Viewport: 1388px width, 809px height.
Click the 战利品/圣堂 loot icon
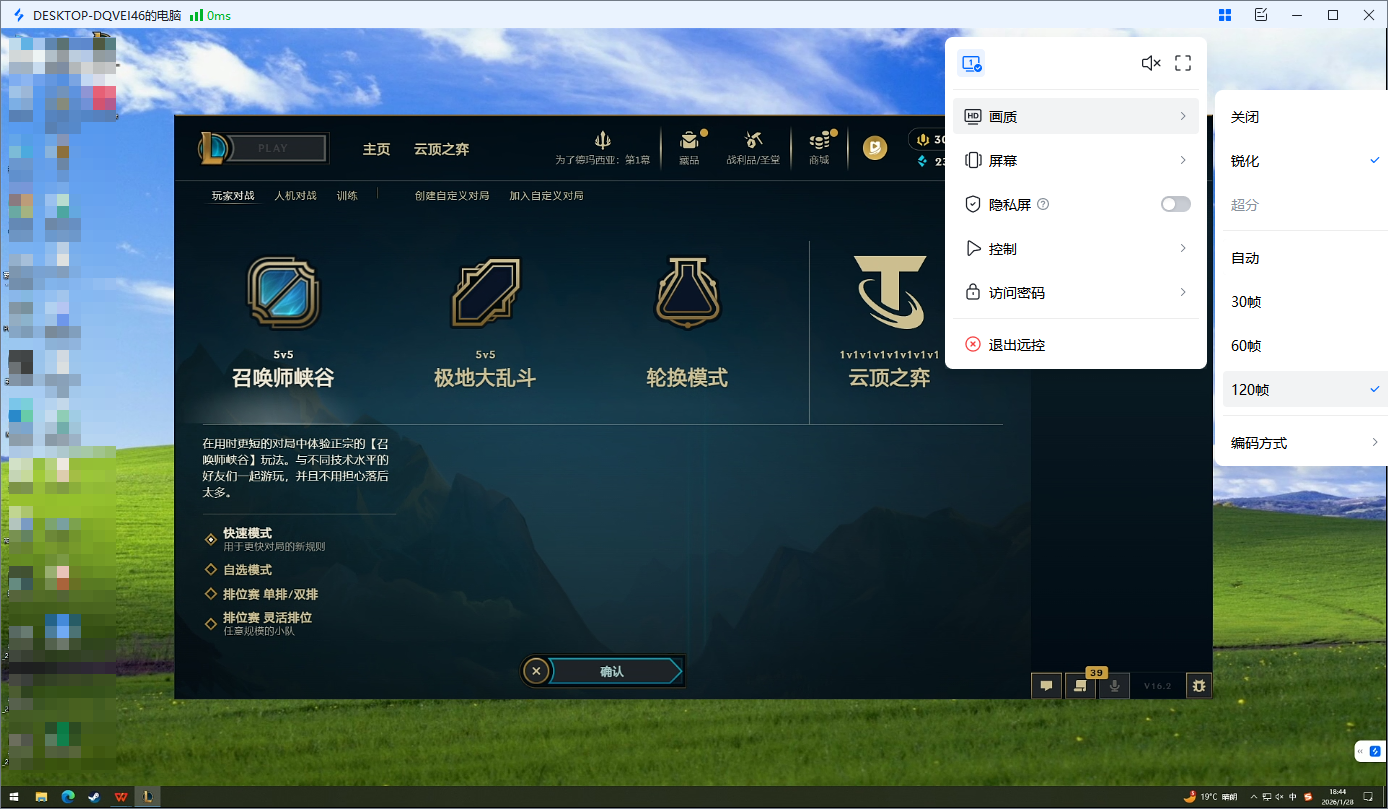coord(754,145)
